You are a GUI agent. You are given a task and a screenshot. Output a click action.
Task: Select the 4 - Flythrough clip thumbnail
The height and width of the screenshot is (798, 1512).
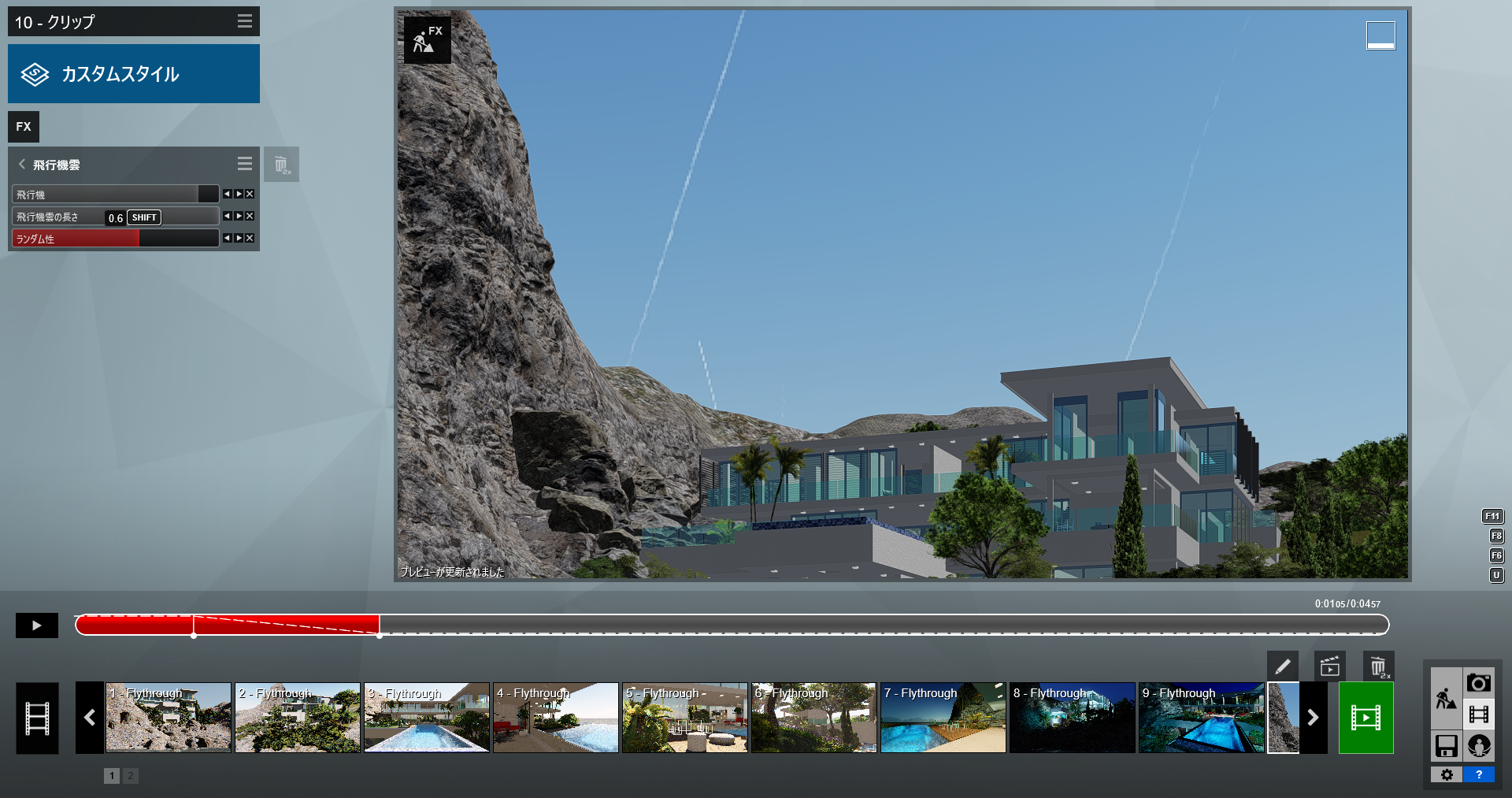tap(556, 718)
